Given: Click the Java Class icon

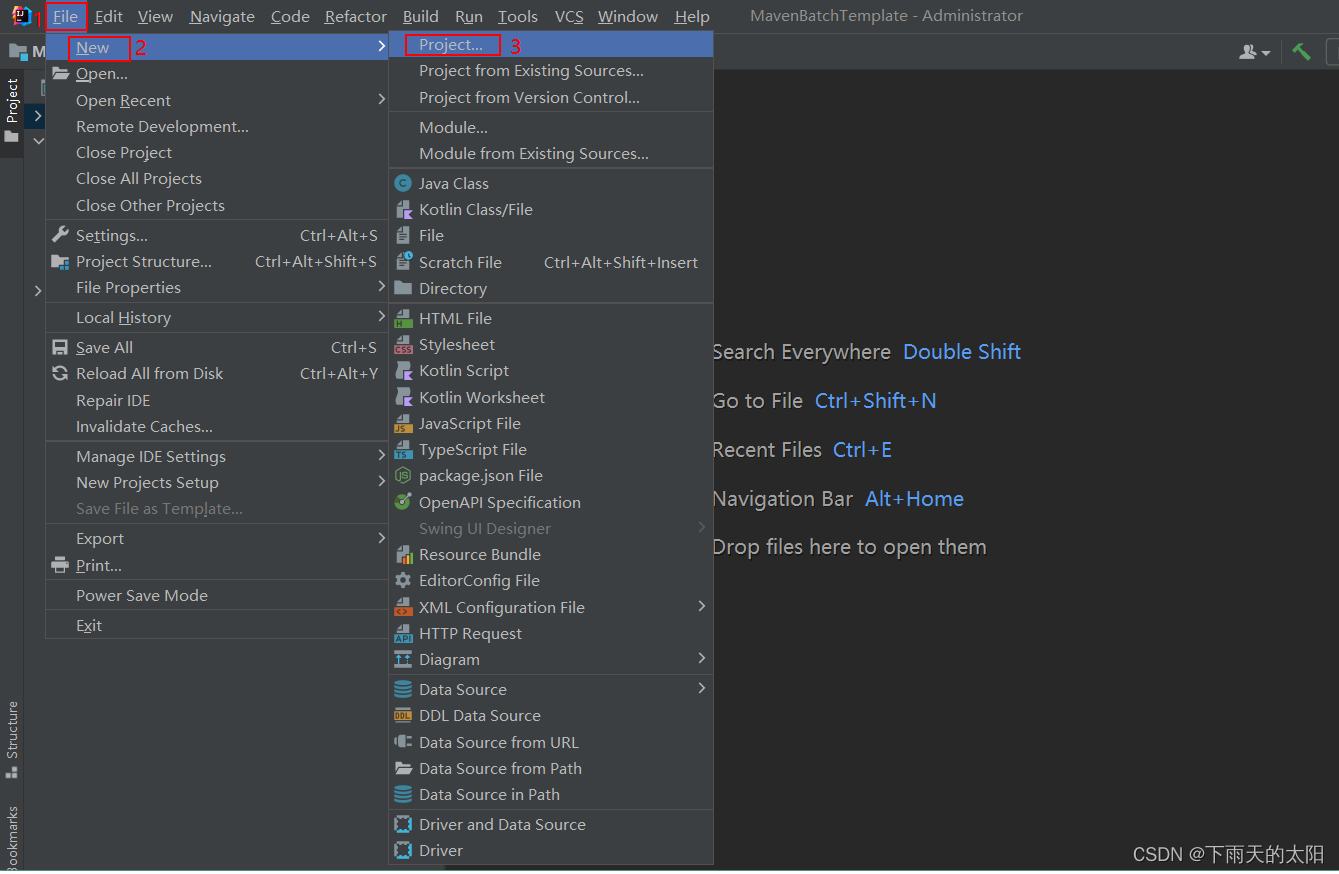Looking at the screenshot, I should 403,183.
